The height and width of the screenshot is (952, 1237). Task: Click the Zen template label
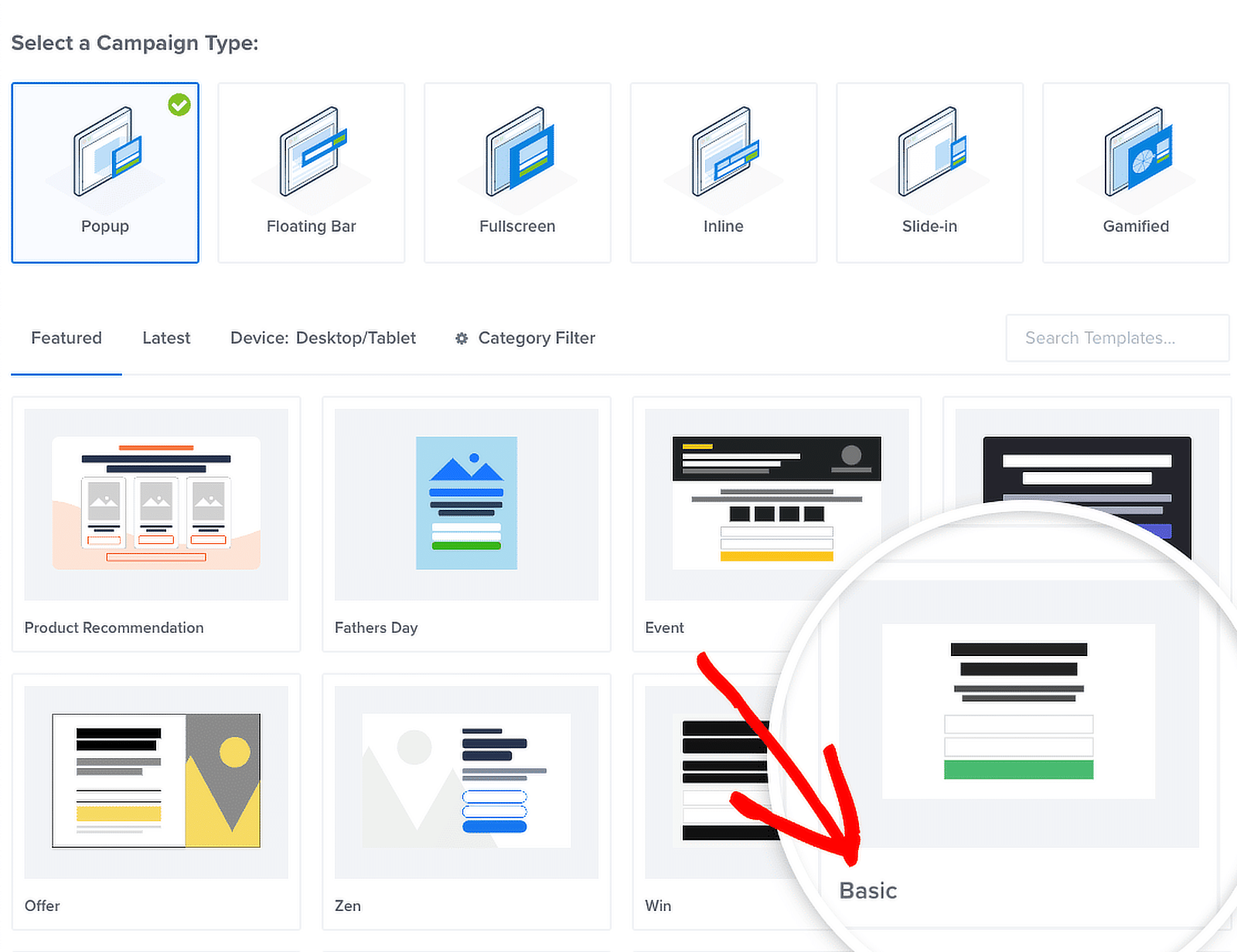pos(348,906)
